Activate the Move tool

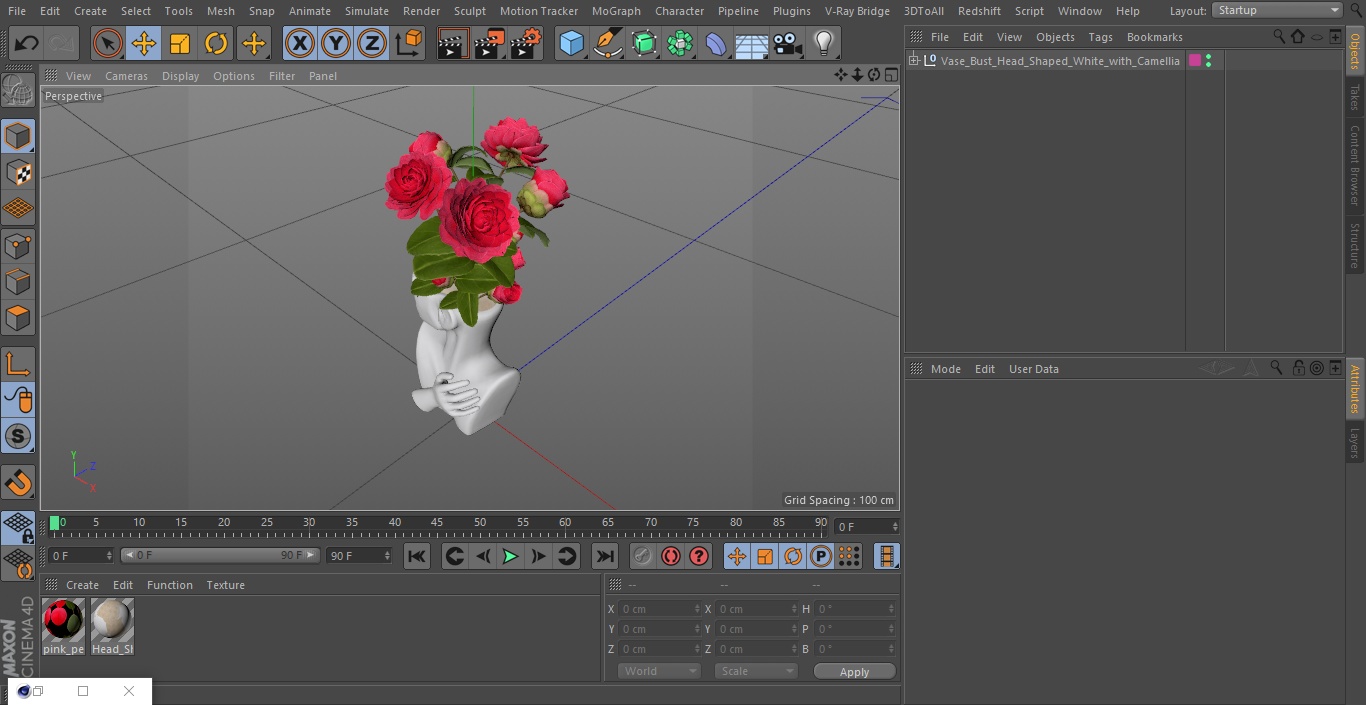pyautogui.click(x=144, y=44)
